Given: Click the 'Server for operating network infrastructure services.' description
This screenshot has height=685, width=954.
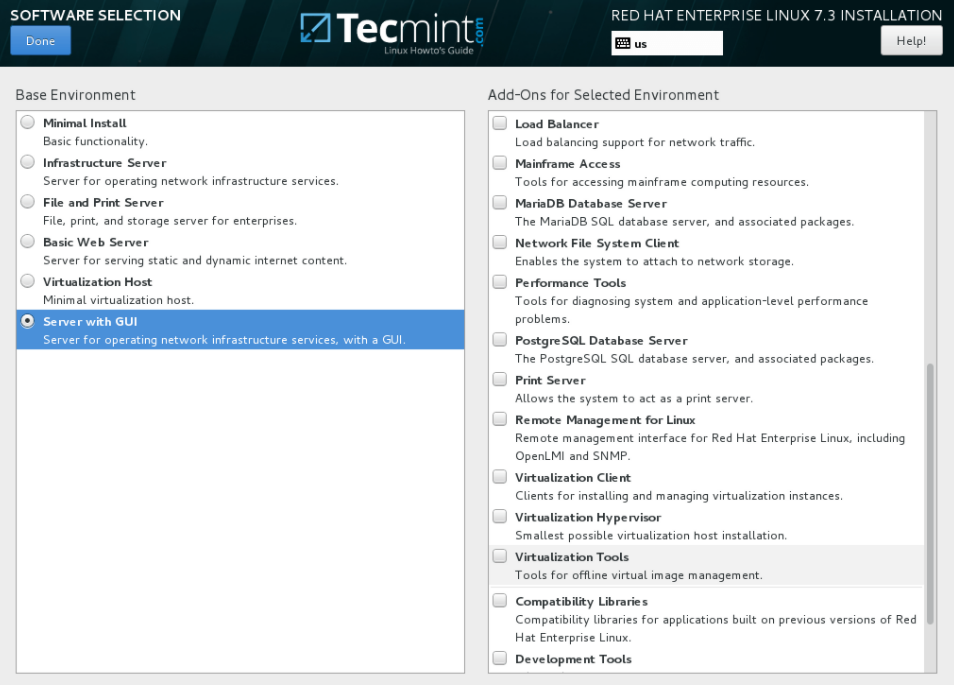Looking at the screenshot, I should point(191,181).
